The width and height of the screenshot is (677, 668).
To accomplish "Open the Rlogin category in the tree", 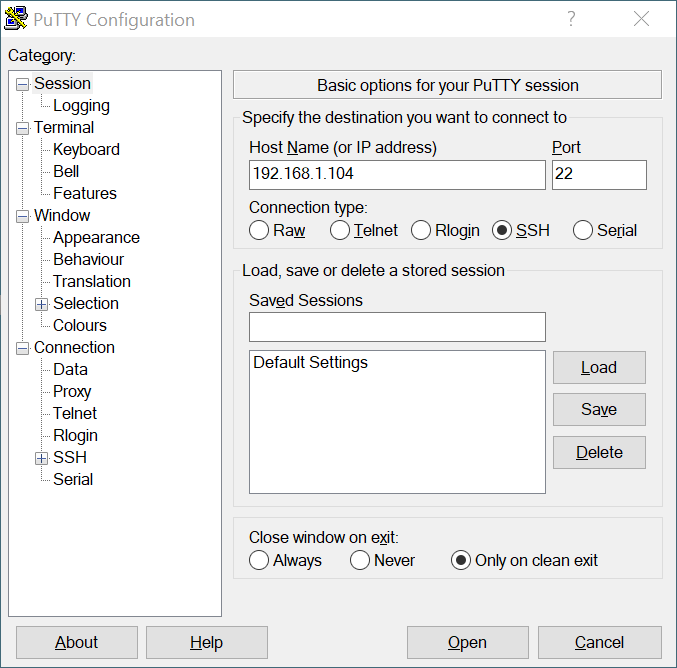I will tap(76, 436).
